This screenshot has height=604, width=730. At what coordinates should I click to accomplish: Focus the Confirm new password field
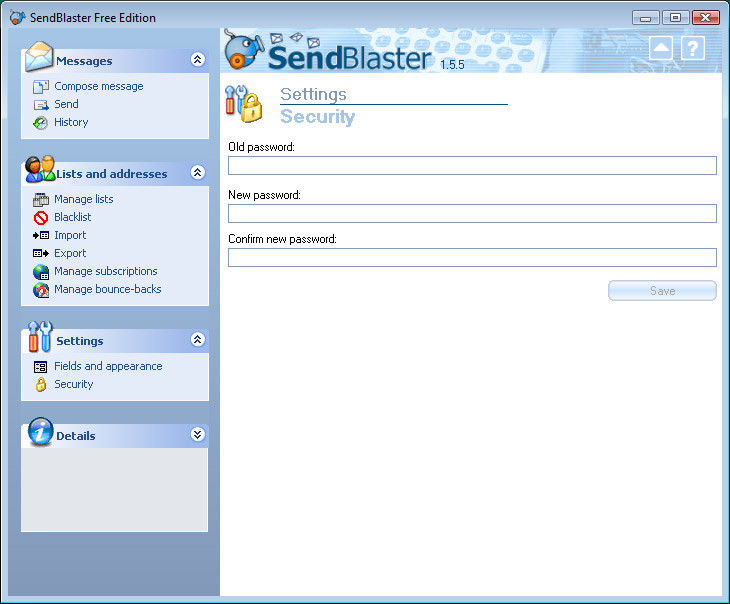click(x=472, y=258)
